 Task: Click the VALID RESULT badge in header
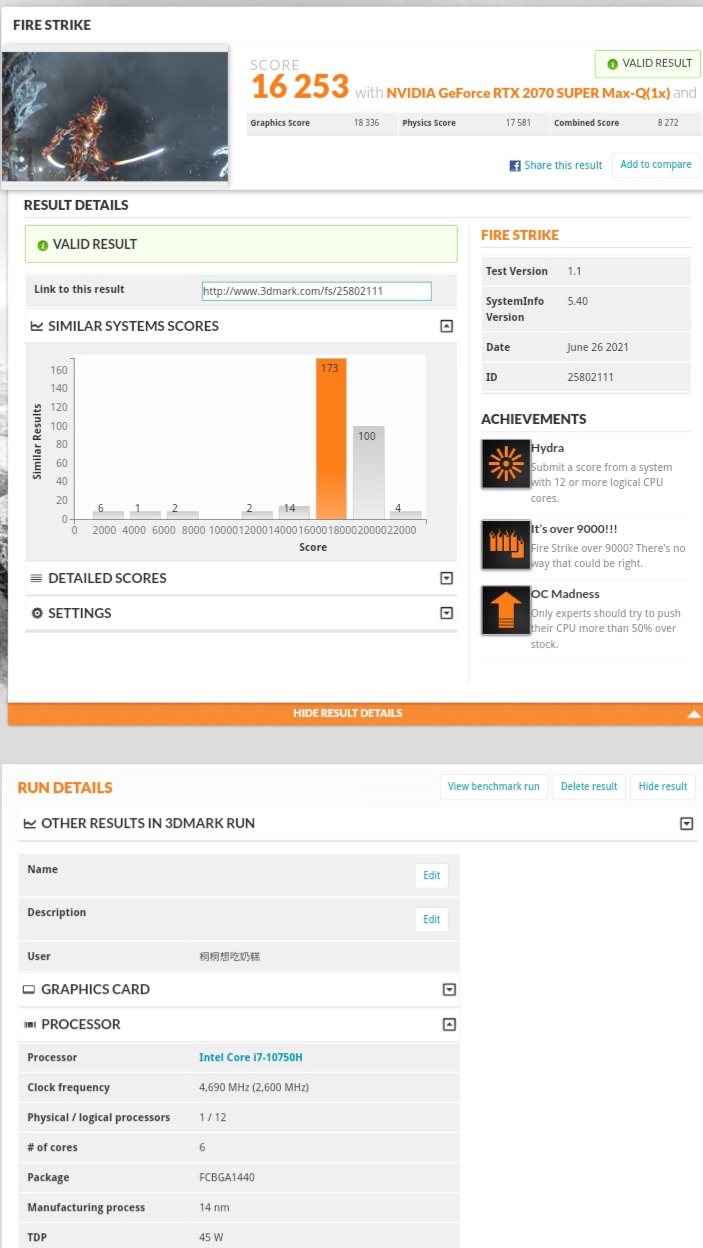point(647,64)
